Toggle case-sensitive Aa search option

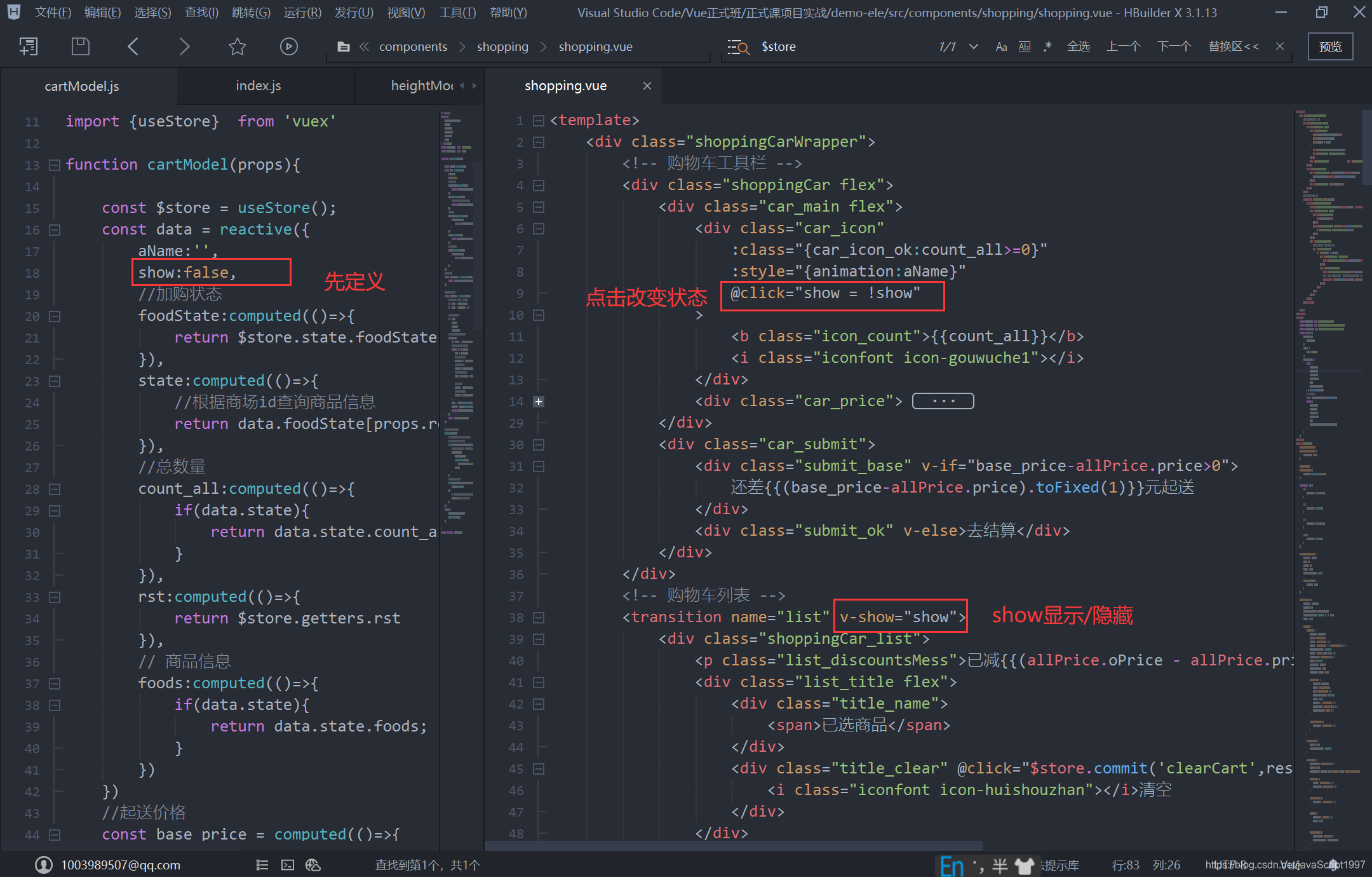point(1002,46)
